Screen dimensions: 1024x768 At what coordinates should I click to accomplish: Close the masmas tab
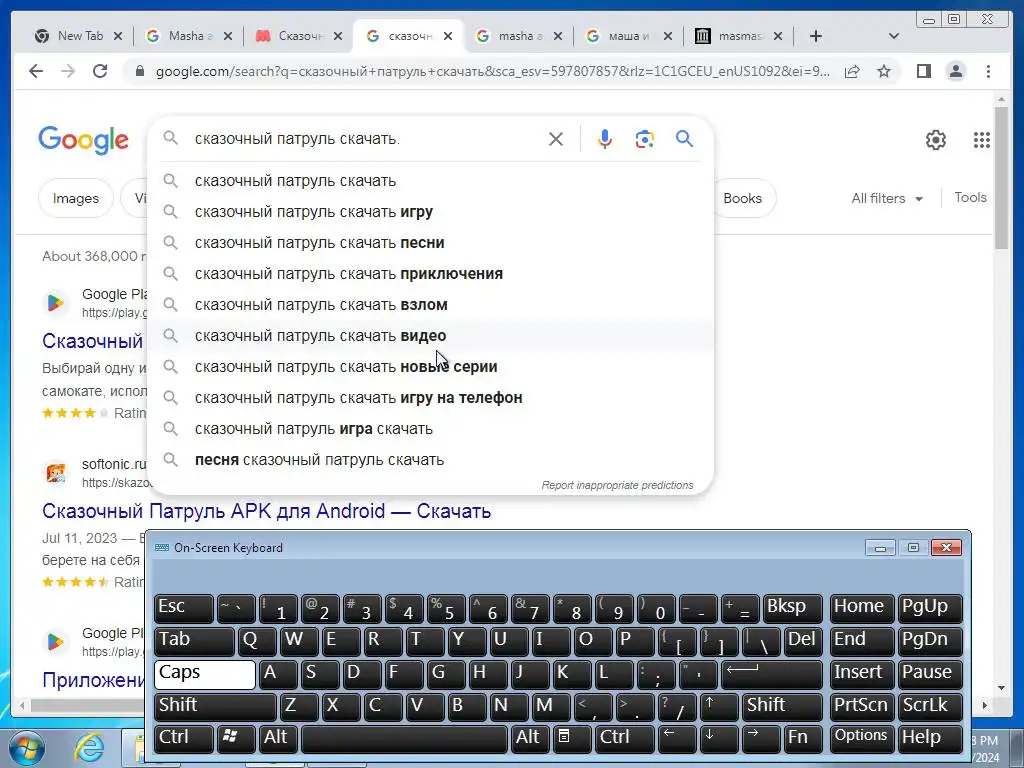point(778,37)
